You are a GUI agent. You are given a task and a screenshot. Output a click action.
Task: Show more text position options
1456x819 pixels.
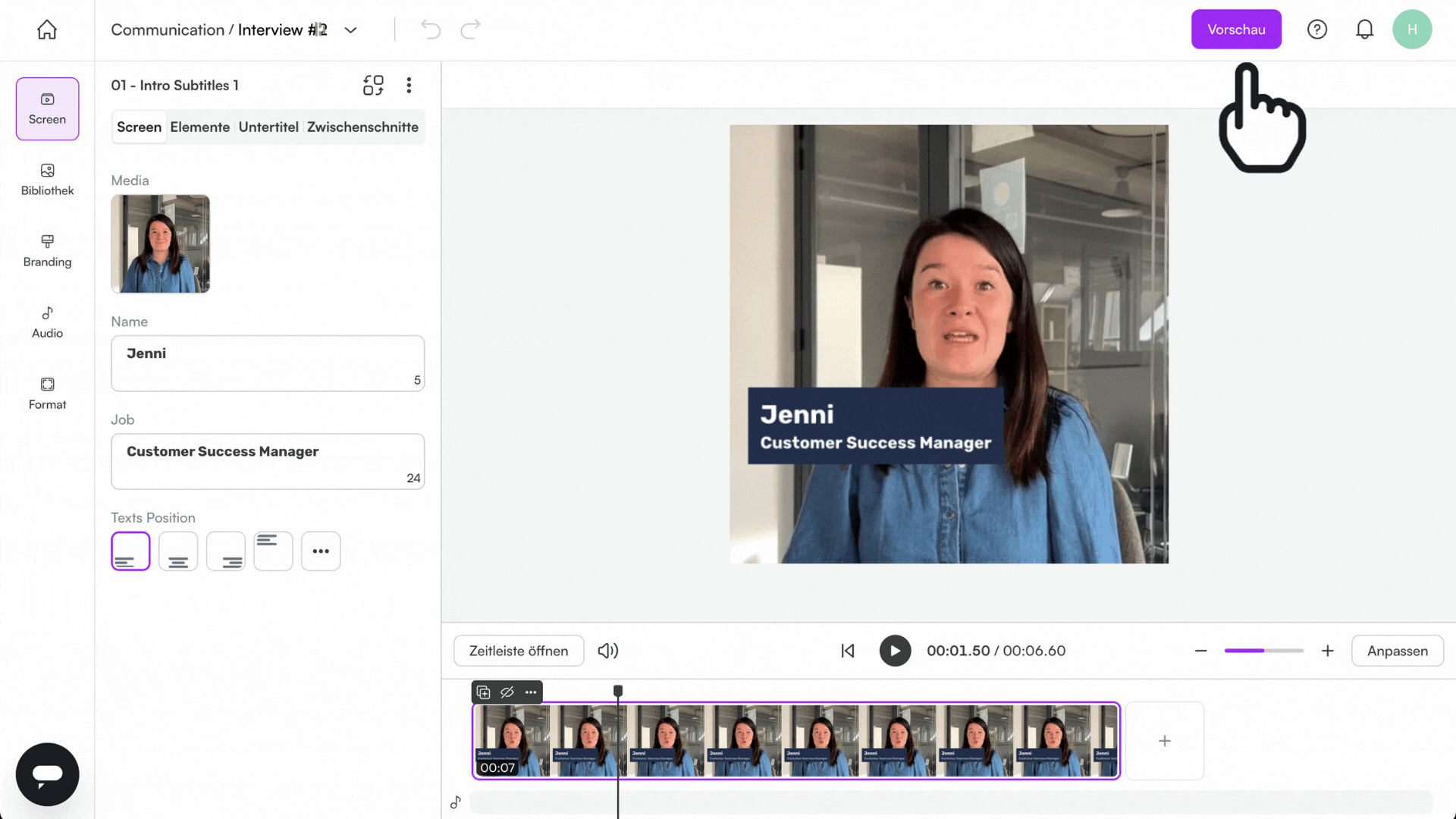[321, 551]
